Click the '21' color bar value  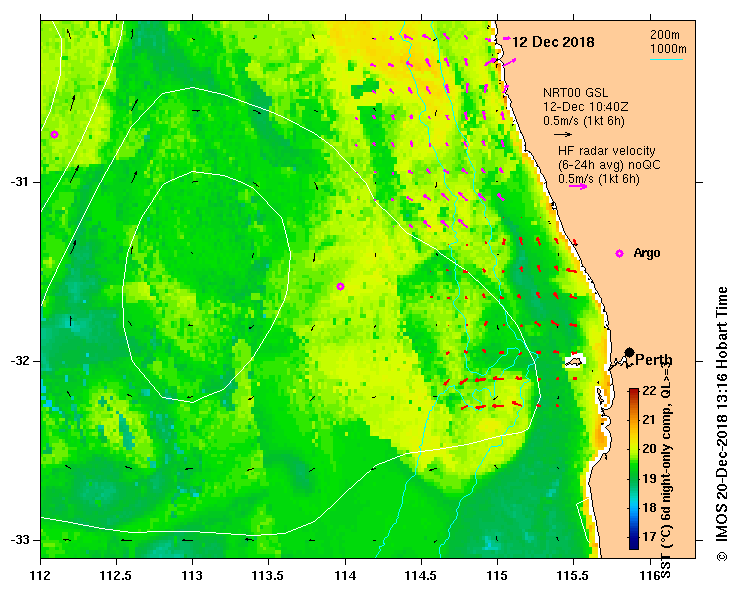tap(649, 420)
